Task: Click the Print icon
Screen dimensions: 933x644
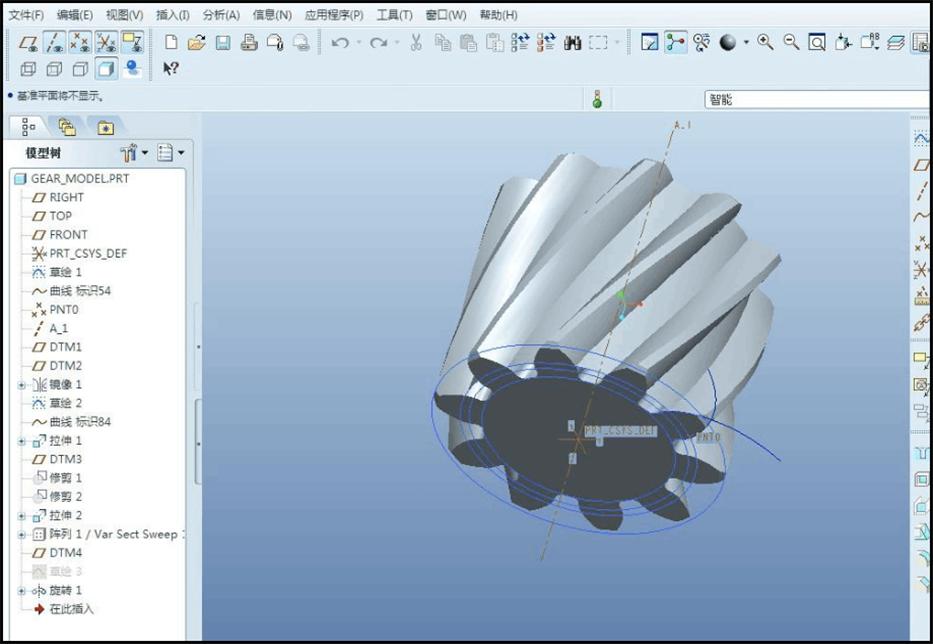Action: click(x=249, y=42)
